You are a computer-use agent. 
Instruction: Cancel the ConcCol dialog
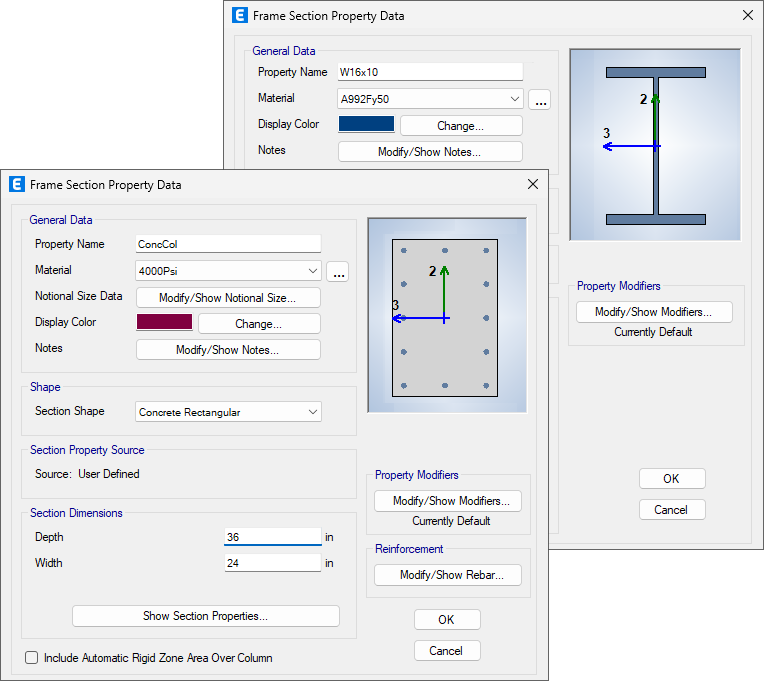[447, 651]
